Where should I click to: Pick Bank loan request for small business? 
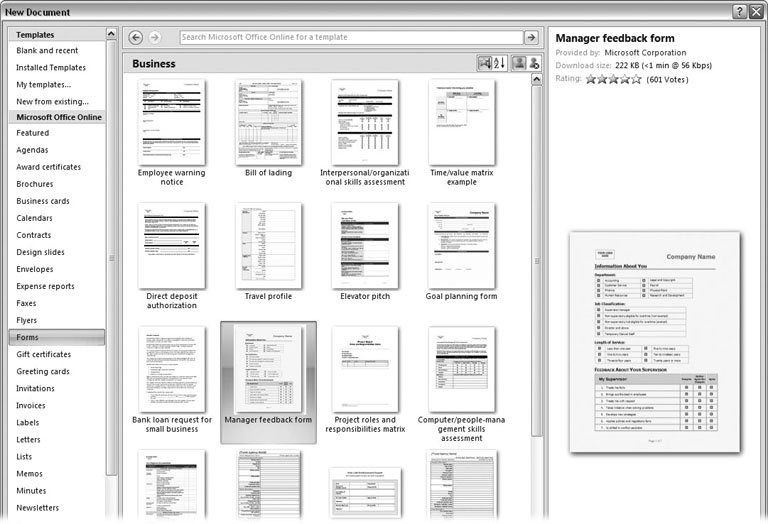click(x=171, y=380)
